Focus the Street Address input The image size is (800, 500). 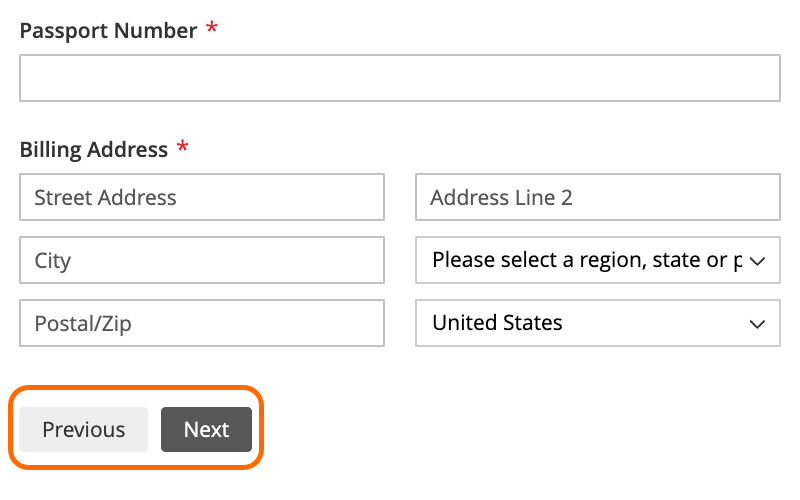point(201,197)
